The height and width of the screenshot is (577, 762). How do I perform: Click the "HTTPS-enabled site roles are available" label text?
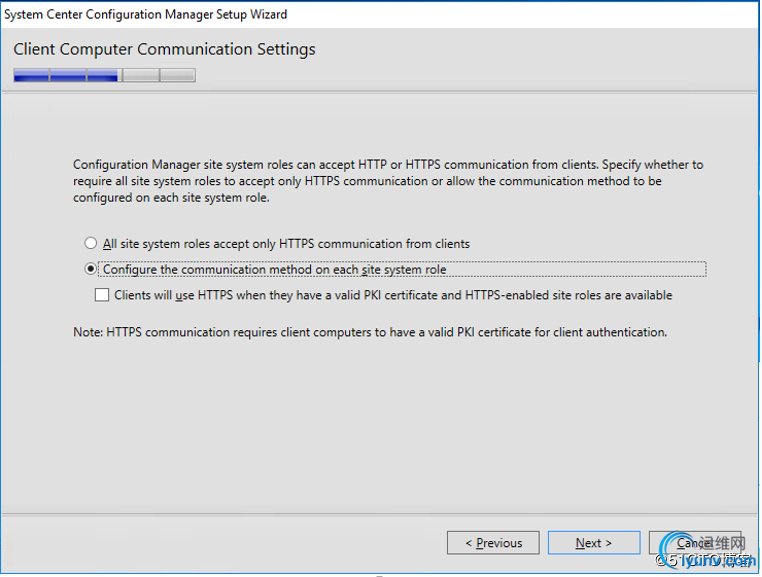coord(569,295)
